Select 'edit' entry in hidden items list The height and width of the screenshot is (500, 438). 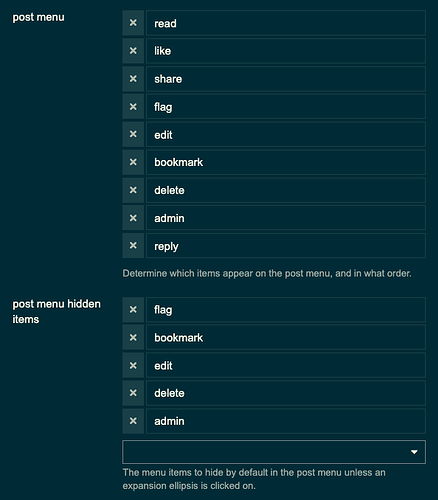pos(286,365)
